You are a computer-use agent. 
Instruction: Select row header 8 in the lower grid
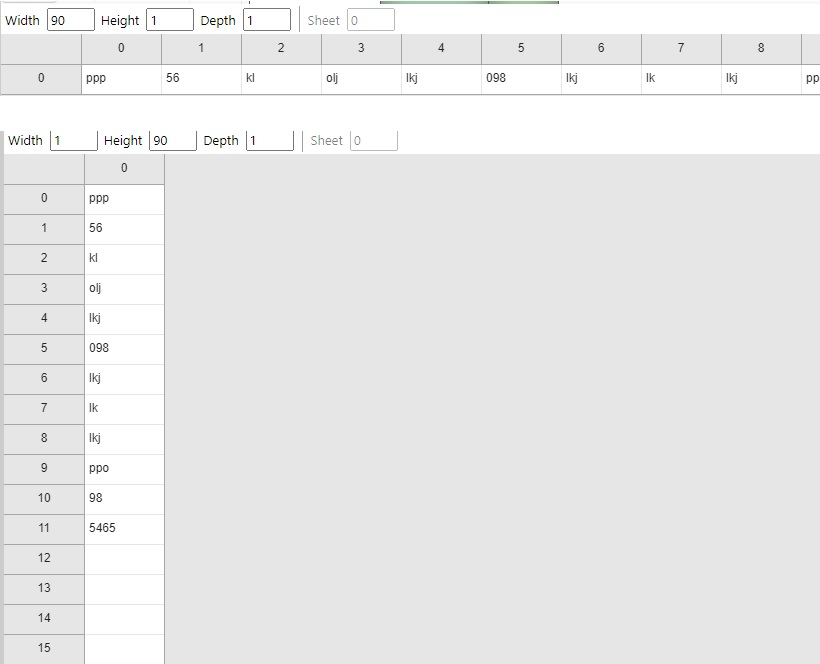pyautogui.click(x=44, y=439)
